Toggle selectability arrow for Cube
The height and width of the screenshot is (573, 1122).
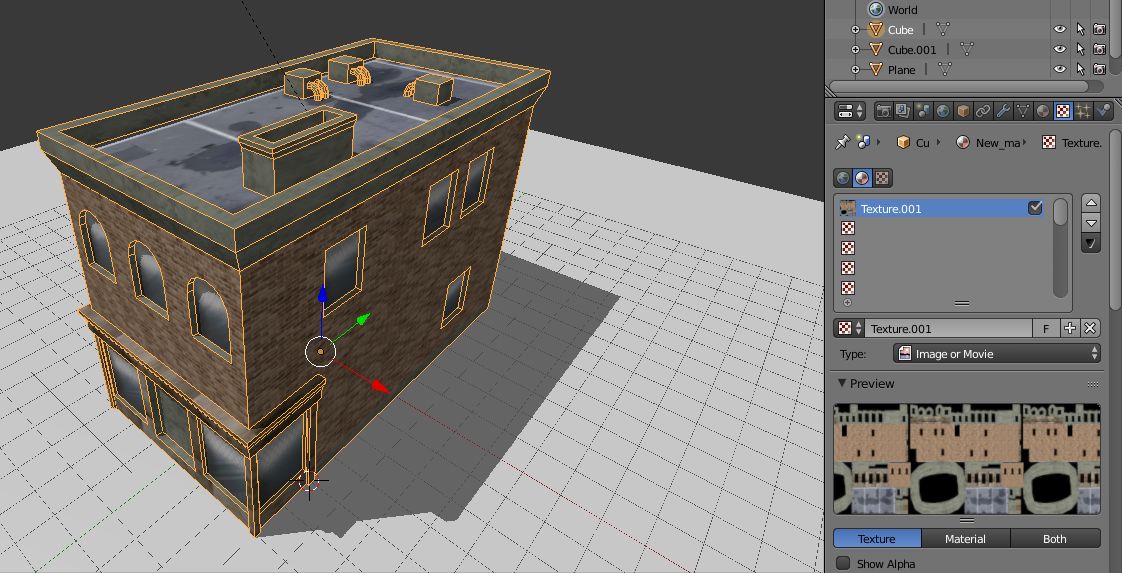[1080, 29]
